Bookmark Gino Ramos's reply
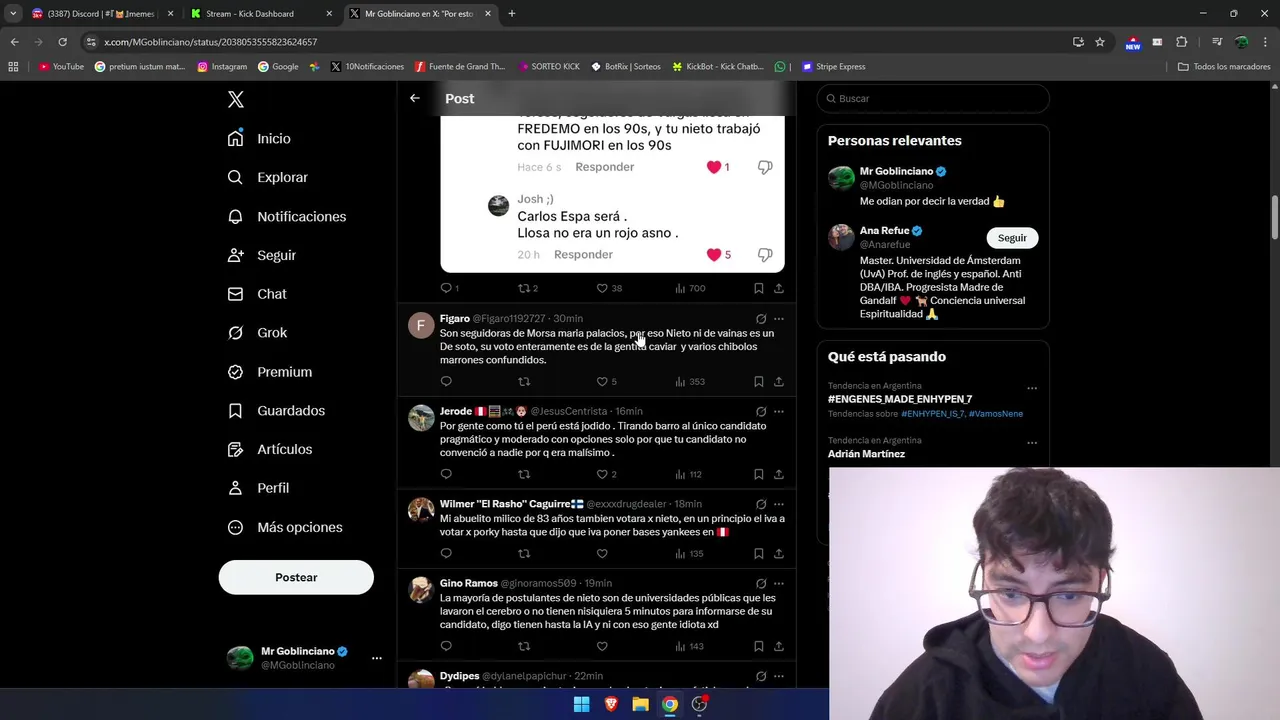This screenshot has height=720, width=1280. point(759,646)
